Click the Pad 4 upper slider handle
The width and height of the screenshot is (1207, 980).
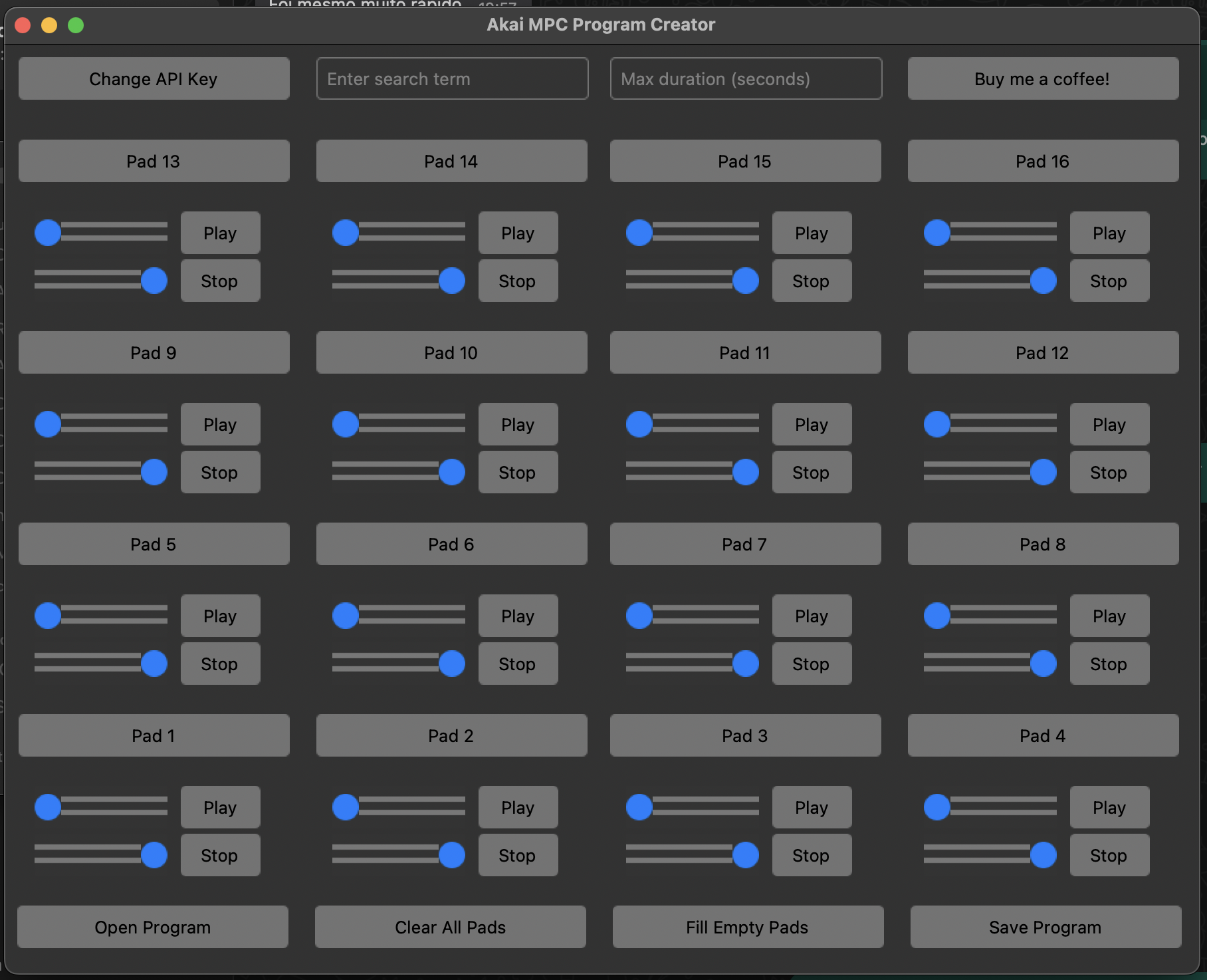click(x=937, y=807)
